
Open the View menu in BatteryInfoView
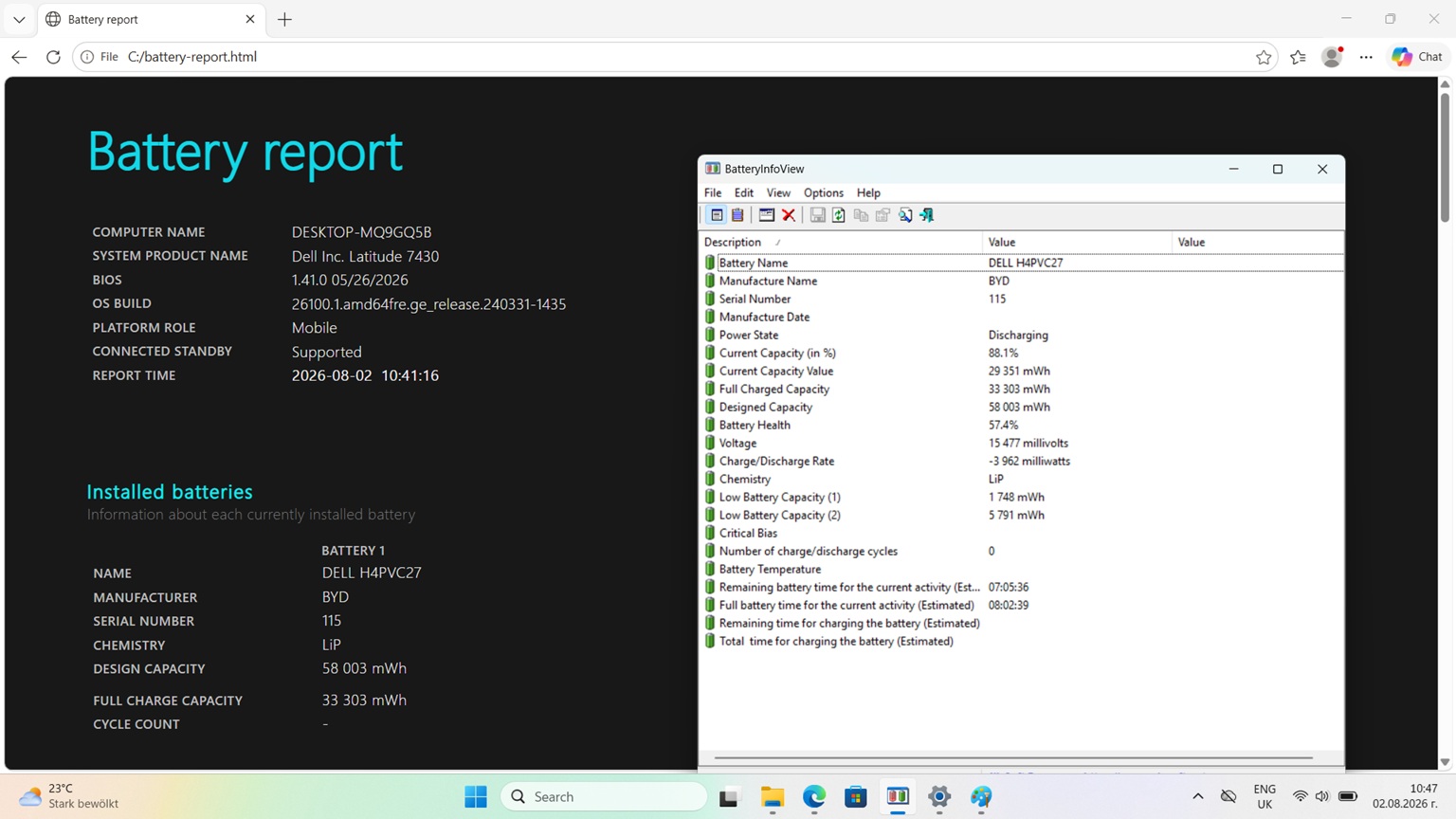coord(778,192)
